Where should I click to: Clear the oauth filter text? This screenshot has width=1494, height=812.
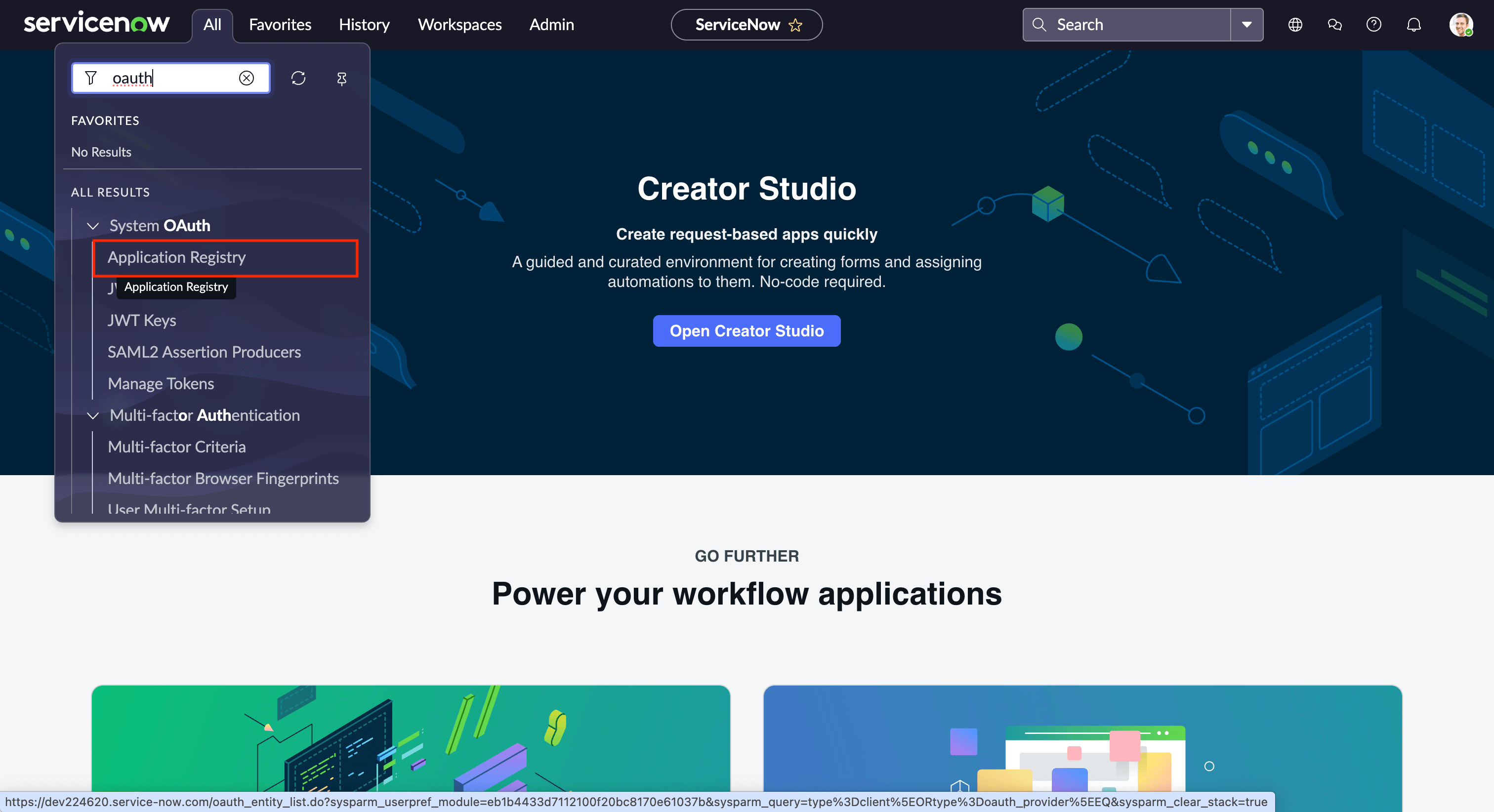[247, 78]
